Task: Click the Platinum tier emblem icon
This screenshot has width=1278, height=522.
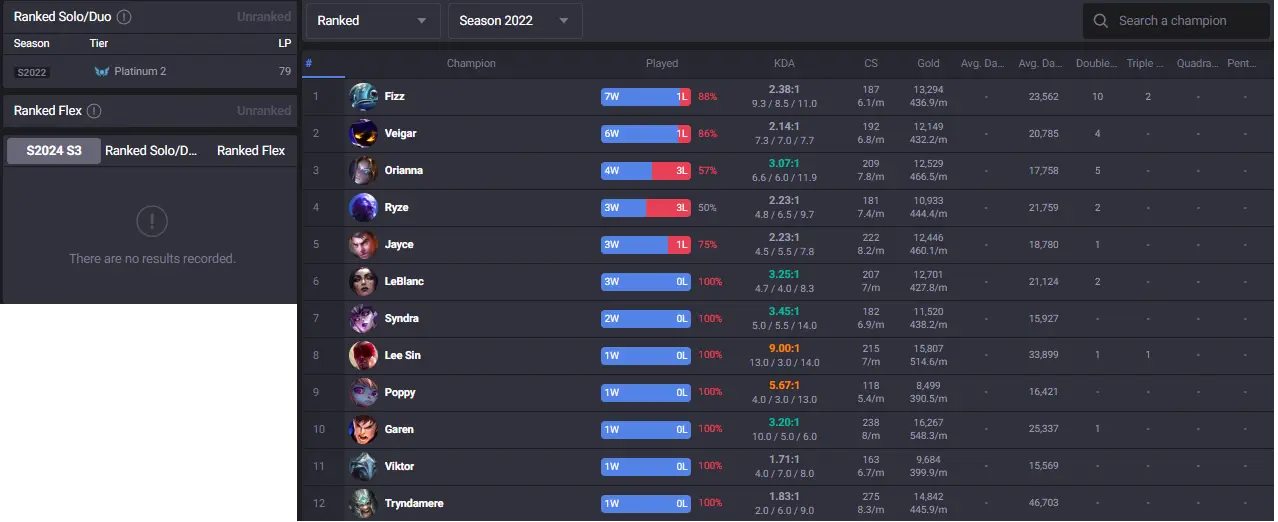Action: click(101, 72)
